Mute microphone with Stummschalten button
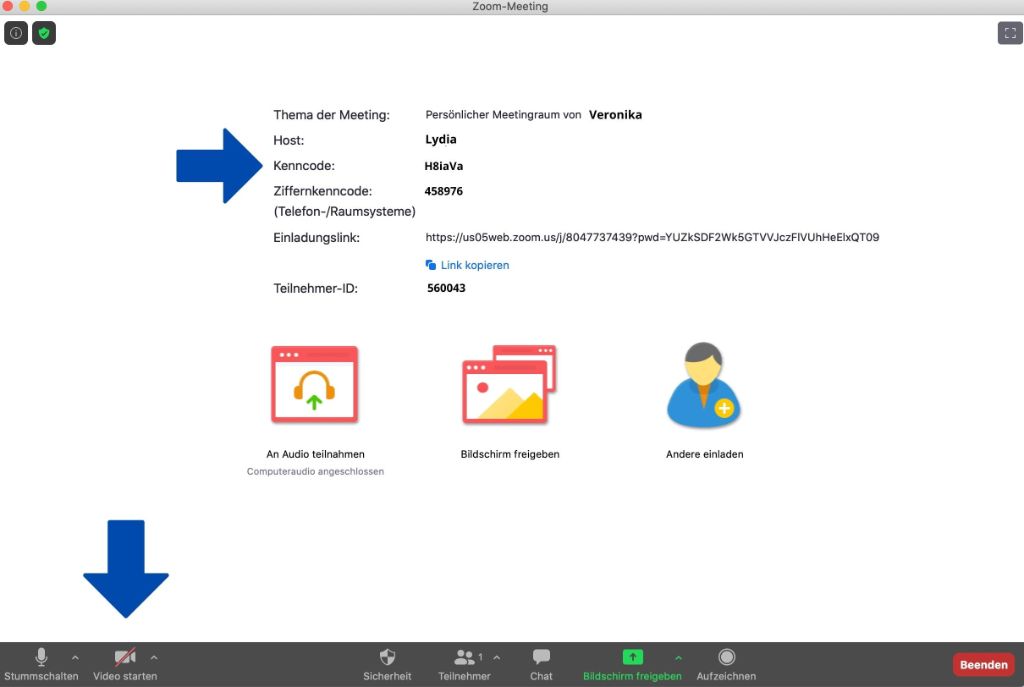 click(41, 664)
